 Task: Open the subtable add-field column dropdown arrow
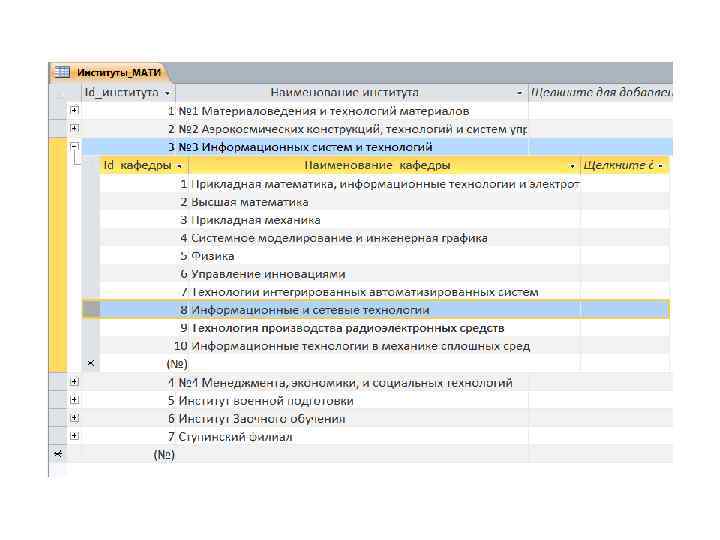[x=661, y=166]
